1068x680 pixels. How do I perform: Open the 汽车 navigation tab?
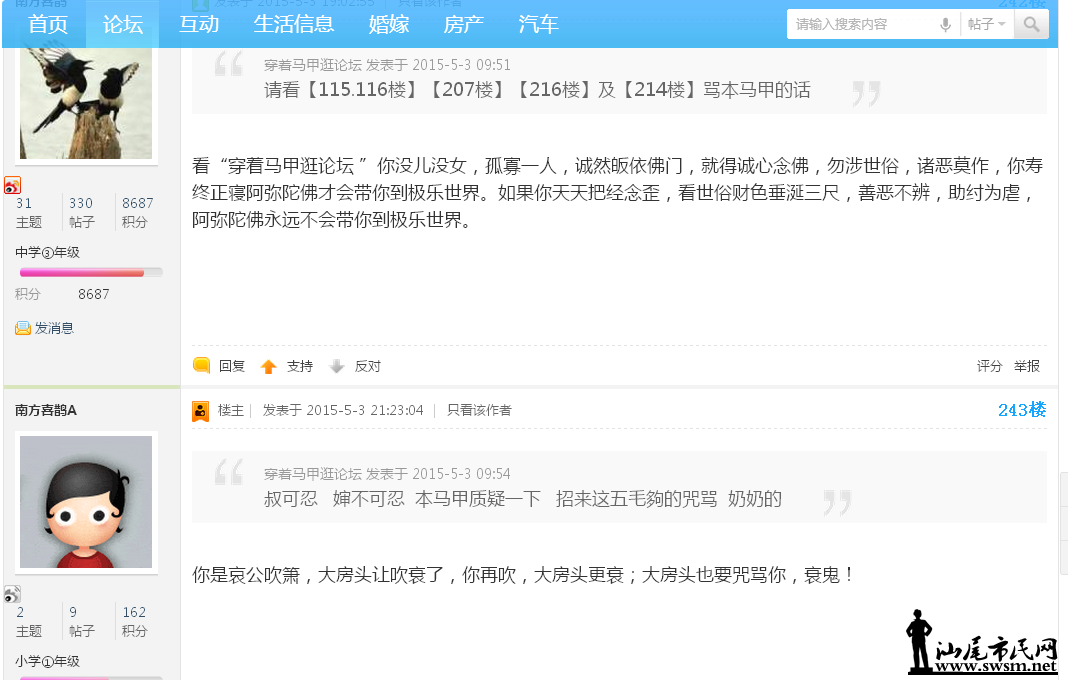(x=538, y=25)
